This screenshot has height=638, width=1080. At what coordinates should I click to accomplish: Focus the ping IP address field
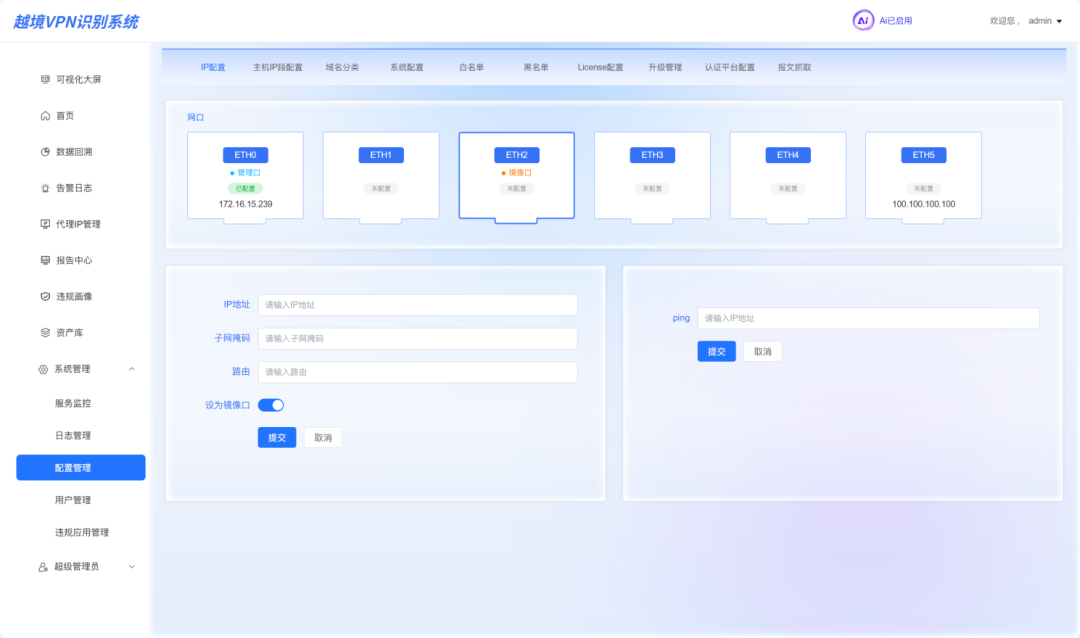[869, 318]
